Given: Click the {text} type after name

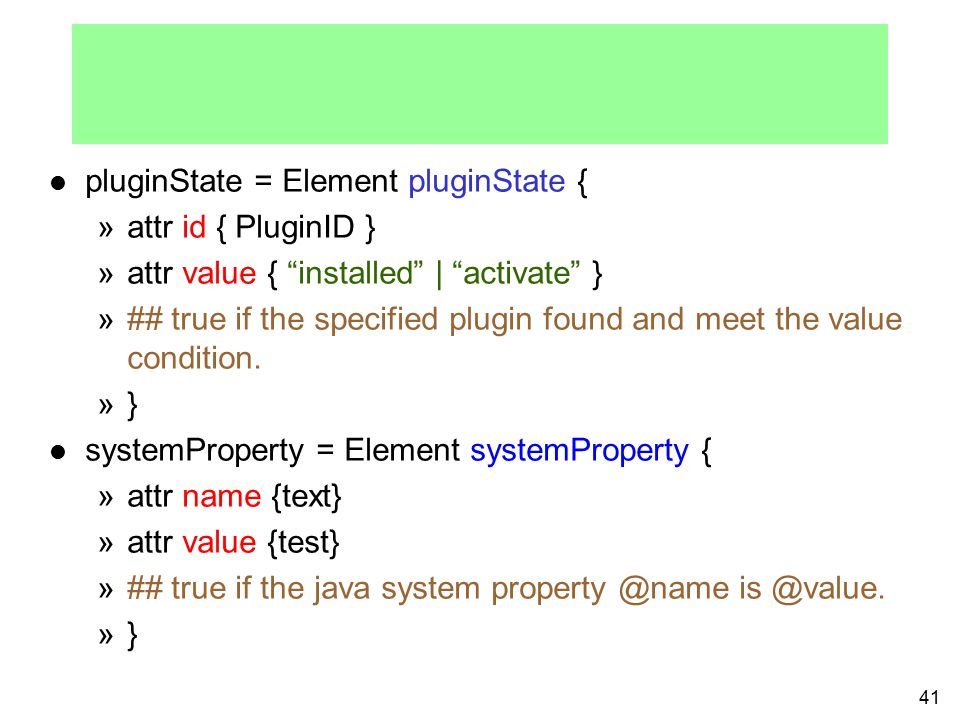Looking at the screenshot, I should (x=306, y=497).
